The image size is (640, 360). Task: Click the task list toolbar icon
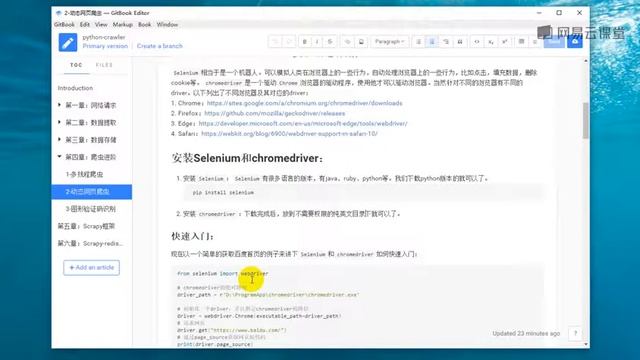tap(446, 42)
